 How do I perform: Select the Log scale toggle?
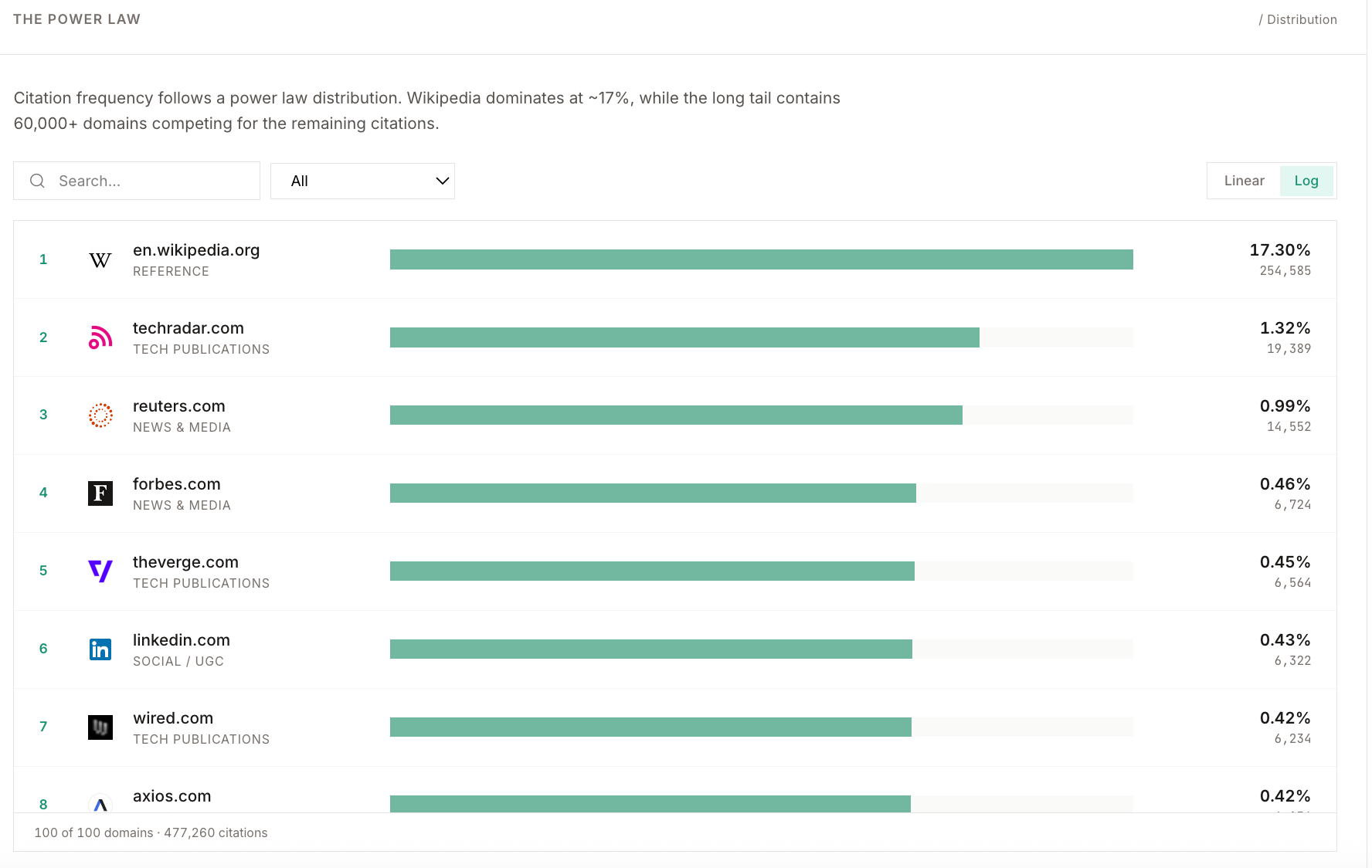click(1306, 181)
